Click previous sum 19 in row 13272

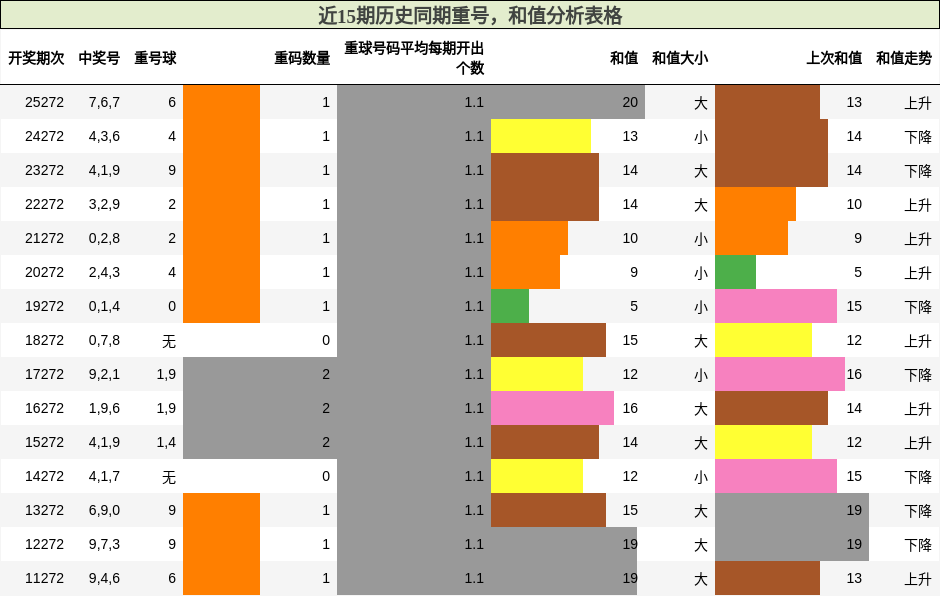854,510
